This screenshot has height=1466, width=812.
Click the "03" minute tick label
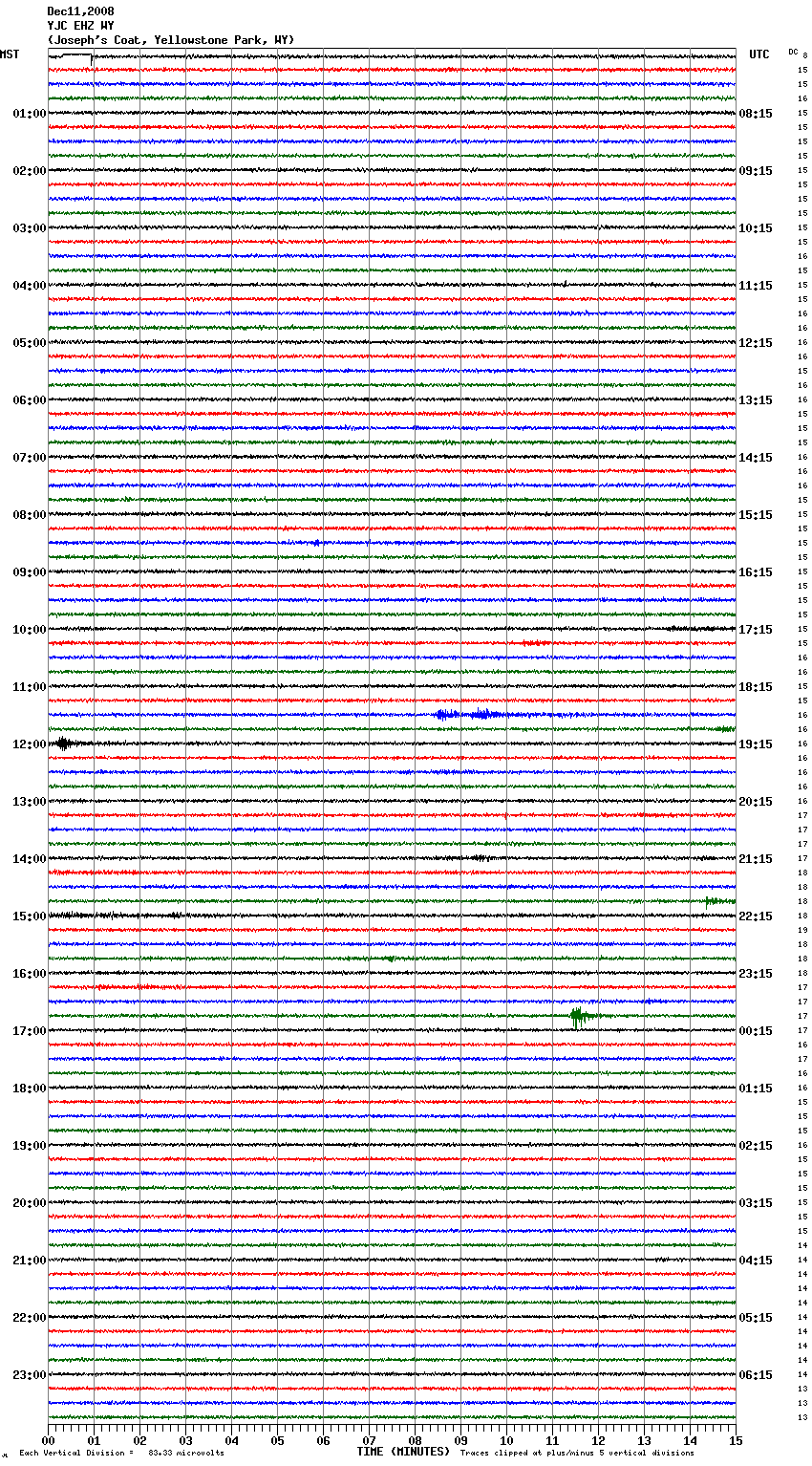pyautogui.click(x=185, y=1440)
